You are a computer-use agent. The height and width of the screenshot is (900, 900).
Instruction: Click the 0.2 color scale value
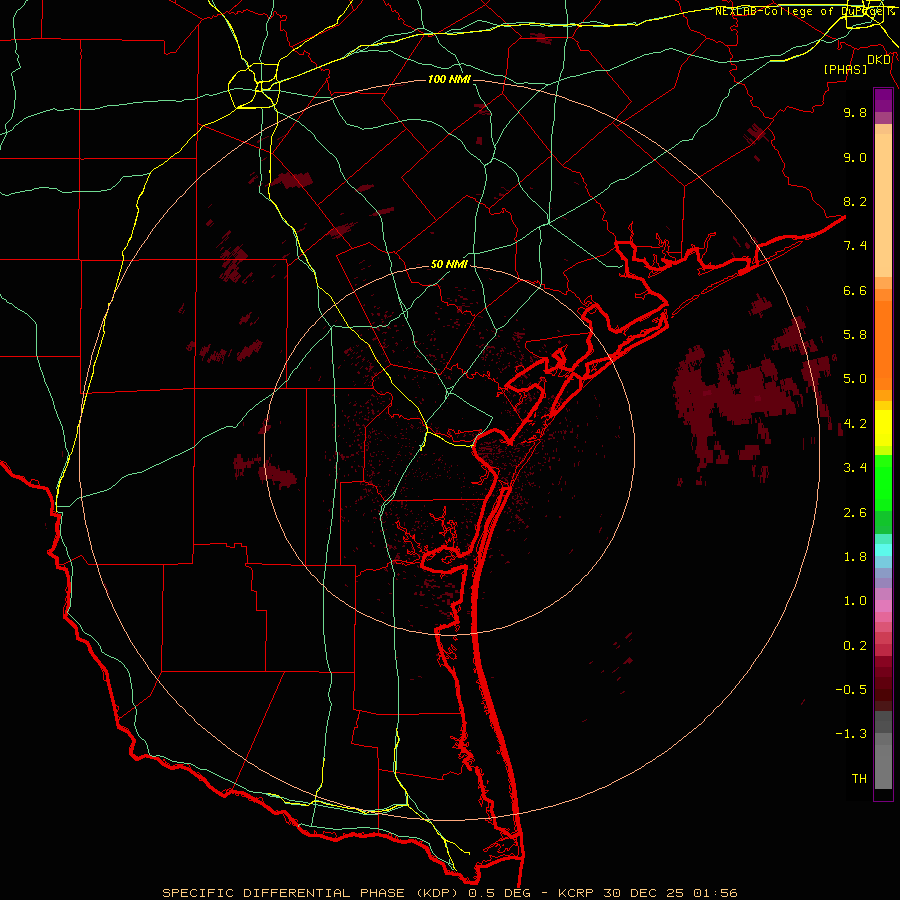click(855, 646)
